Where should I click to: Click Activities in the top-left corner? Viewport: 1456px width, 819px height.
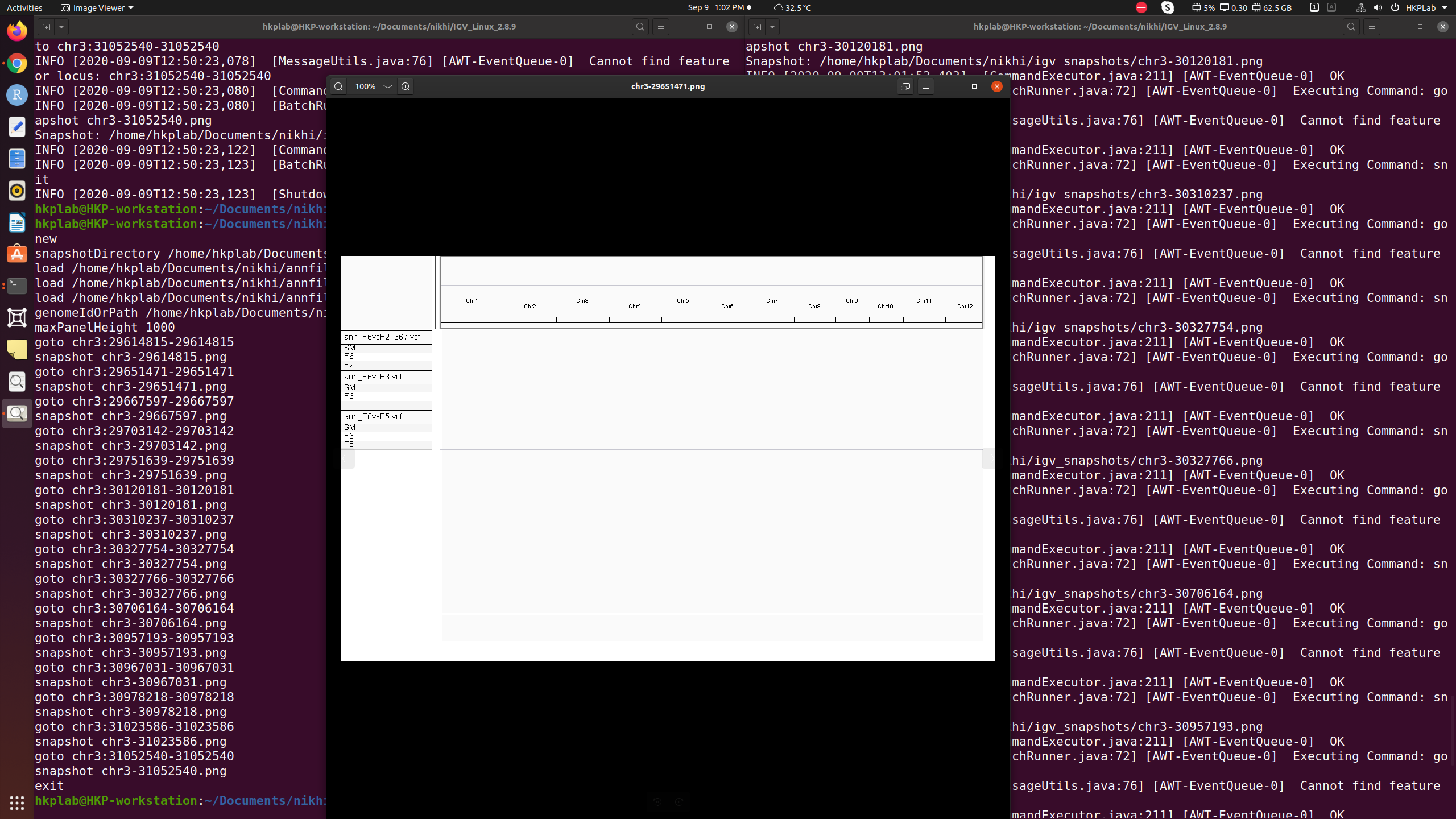click(x=24, y=7)
